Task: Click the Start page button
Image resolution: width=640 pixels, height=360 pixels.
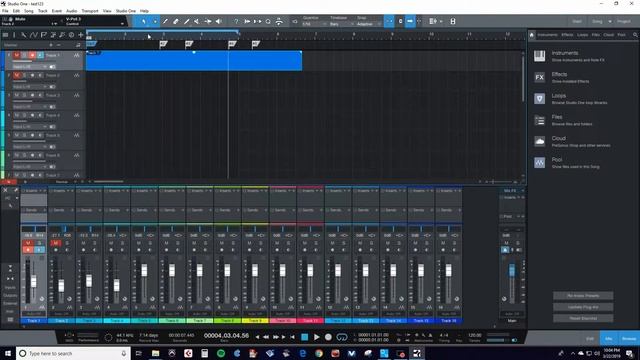Action: click(577, 21)
